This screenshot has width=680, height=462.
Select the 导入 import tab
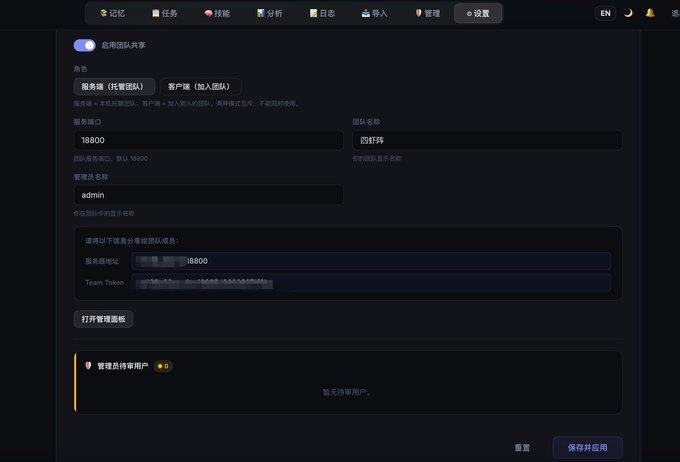point(375,13)
